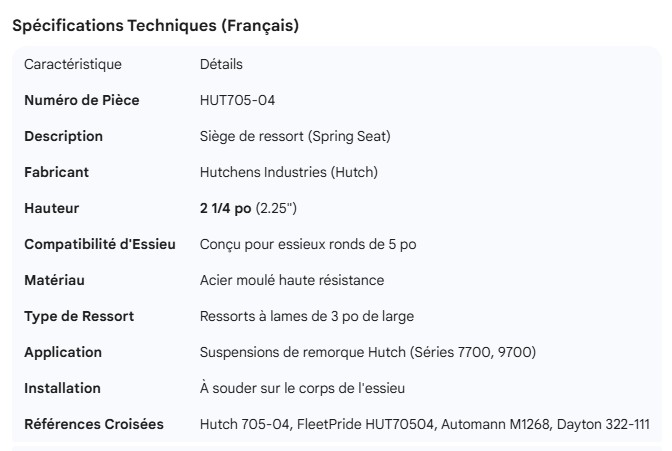Click the bold "2 1/4 po" height value
The image size is (672, 451).
coord(225,208)
